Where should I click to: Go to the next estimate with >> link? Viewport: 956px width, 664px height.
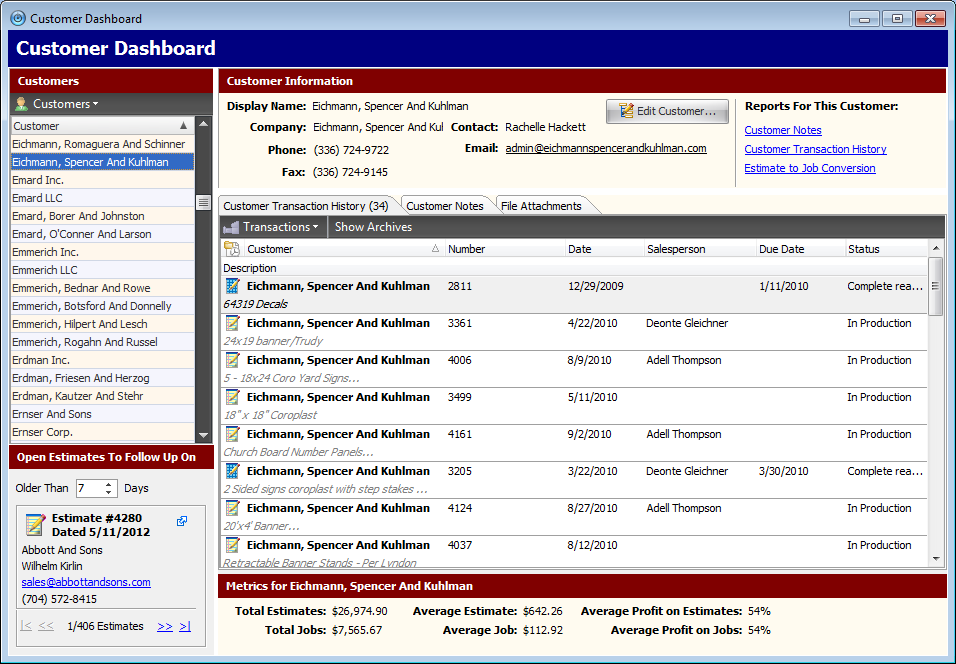pos(164,626)
